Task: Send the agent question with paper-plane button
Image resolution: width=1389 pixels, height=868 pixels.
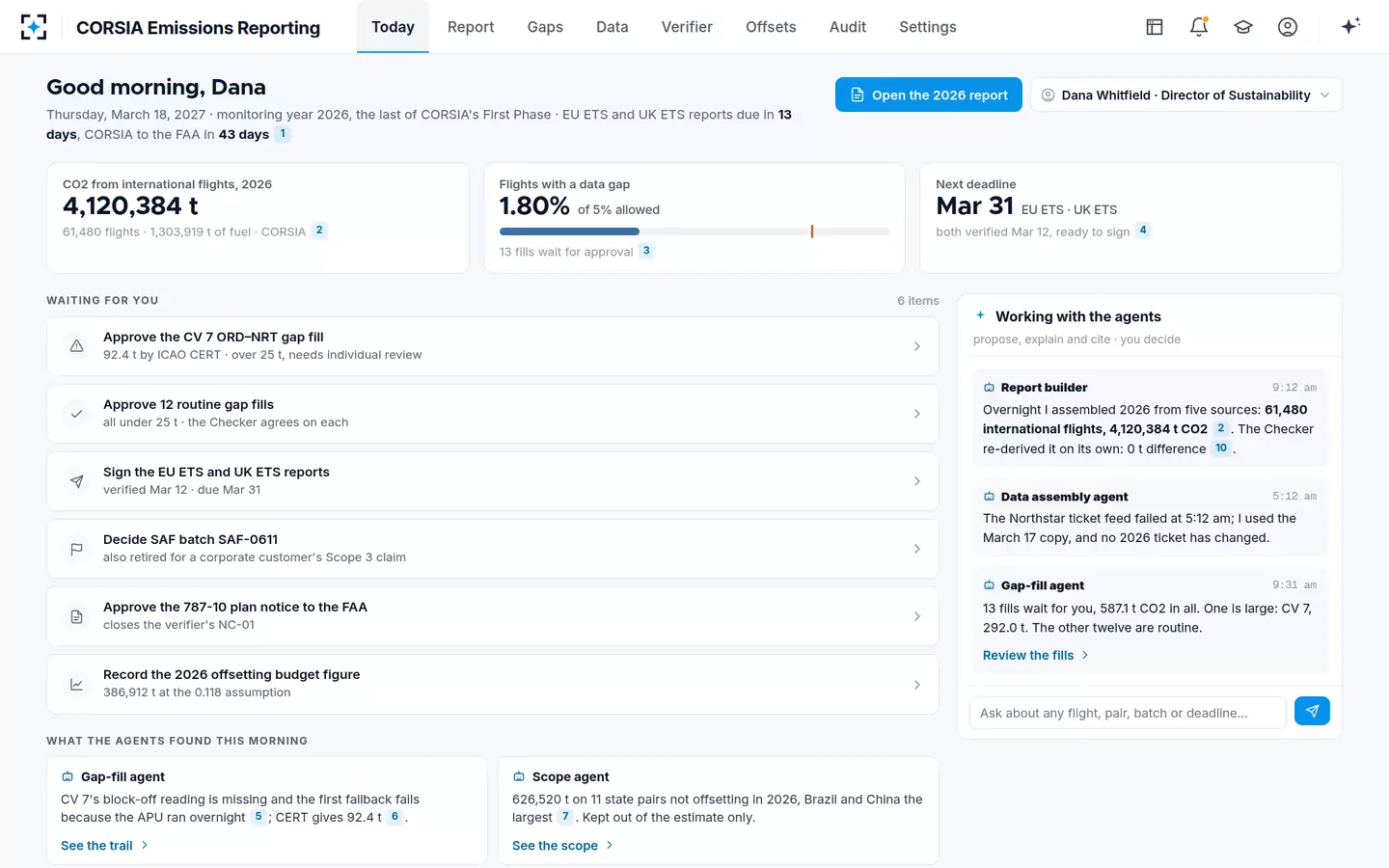Action: point(1312,711)
